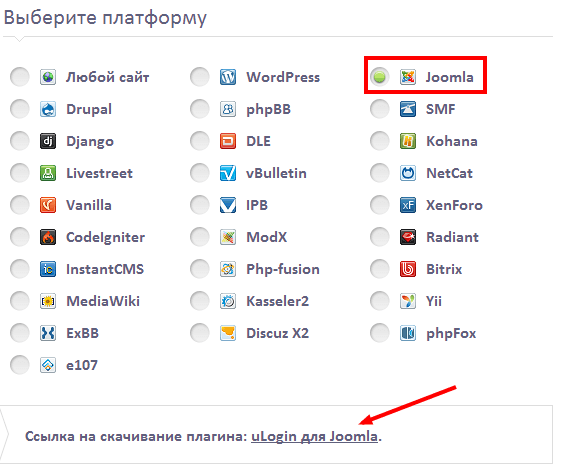Click the Vanilla logo icon
This screenshot has height=469, width=566.
[48, 205]
